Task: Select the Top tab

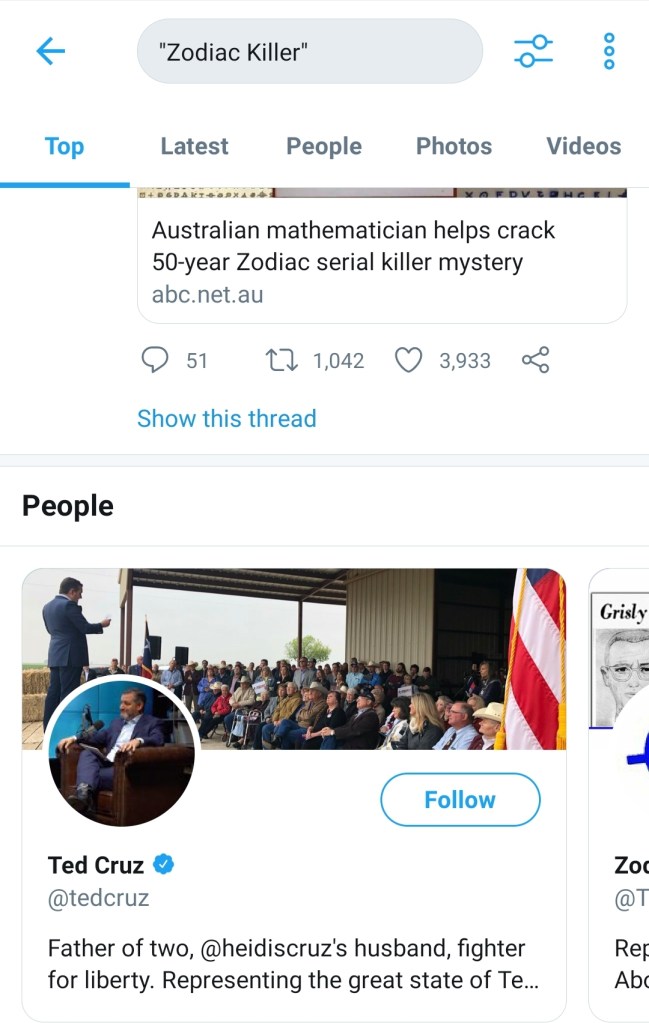Action: (64, 146)
